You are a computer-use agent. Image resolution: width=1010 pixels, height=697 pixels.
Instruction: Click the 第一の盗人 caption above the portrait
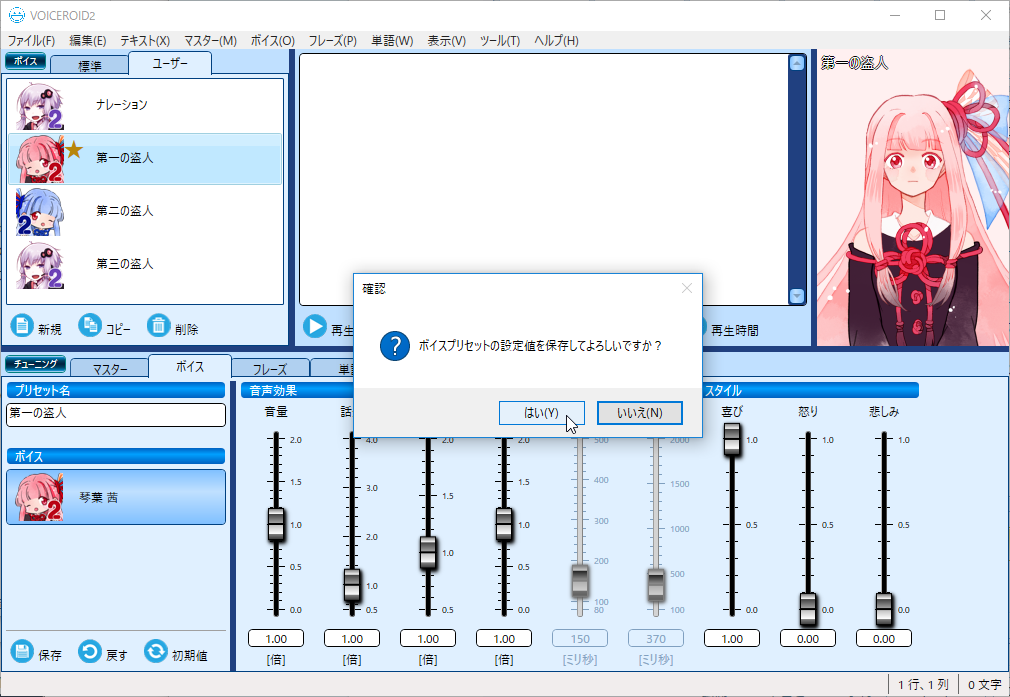coord(855,63)
